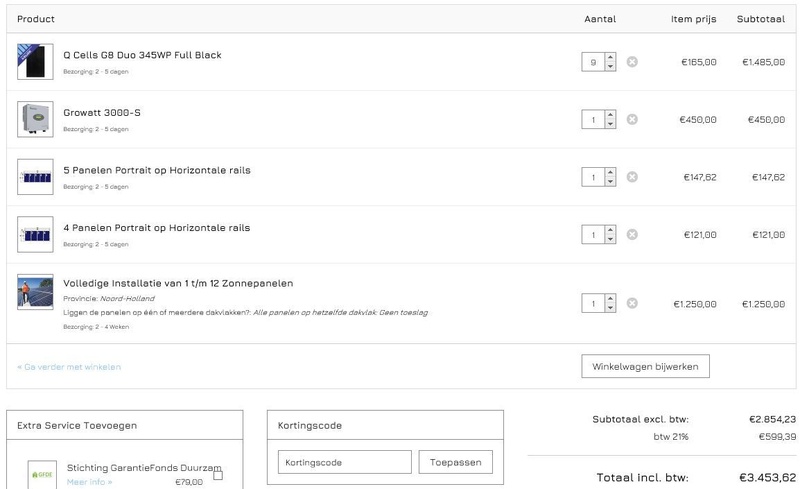The image size is (800, 489).
Task: Click quantity field of 5 Panelen Portrait
Action: point(593,177)
